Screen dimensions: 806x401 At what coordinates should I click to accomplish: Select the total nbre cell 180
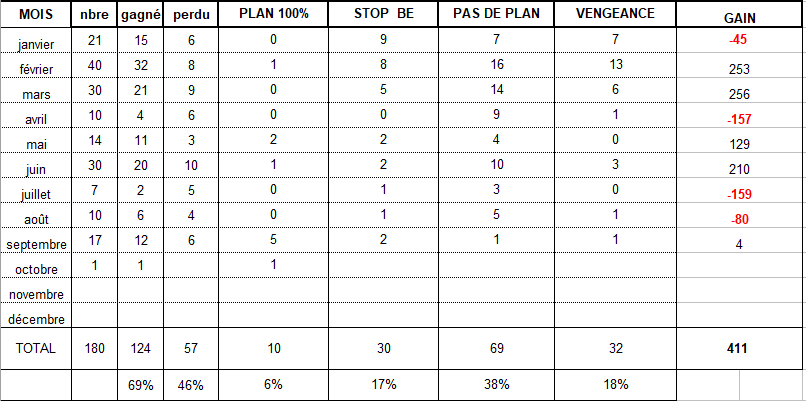(x=94, y=348)
